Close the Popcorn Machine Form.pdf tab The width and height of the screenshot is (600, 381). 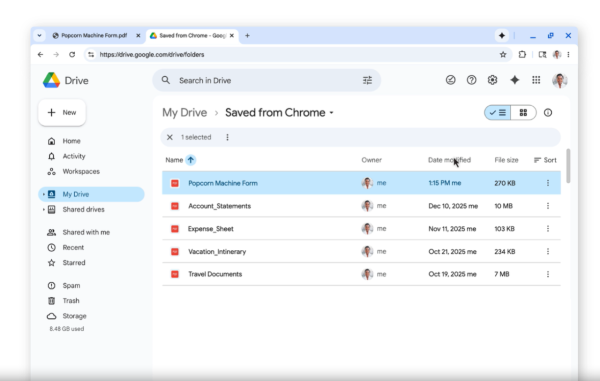138,36
